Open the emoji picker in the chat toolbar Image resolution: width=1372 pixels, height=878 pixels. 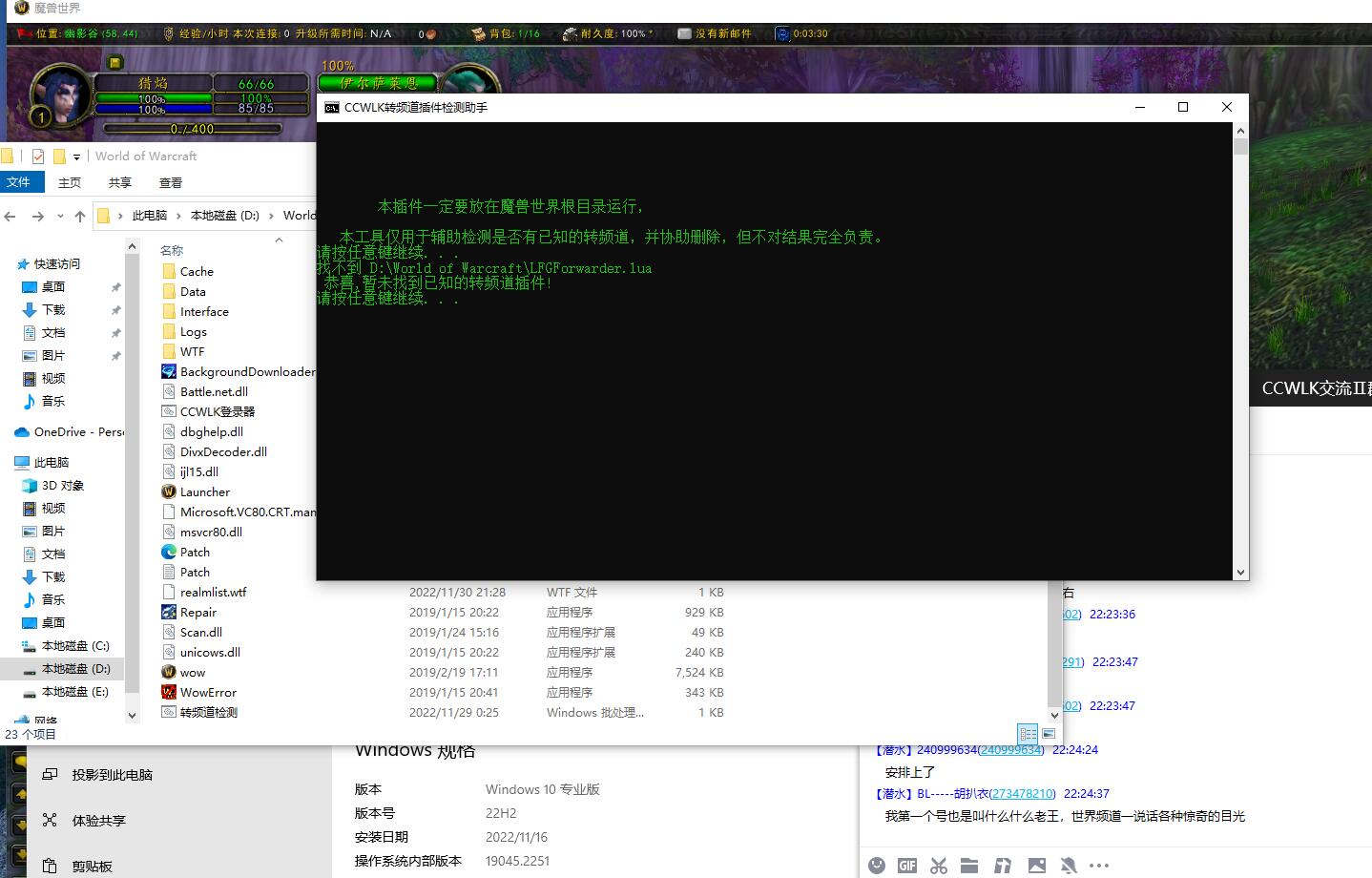(877, 865)
